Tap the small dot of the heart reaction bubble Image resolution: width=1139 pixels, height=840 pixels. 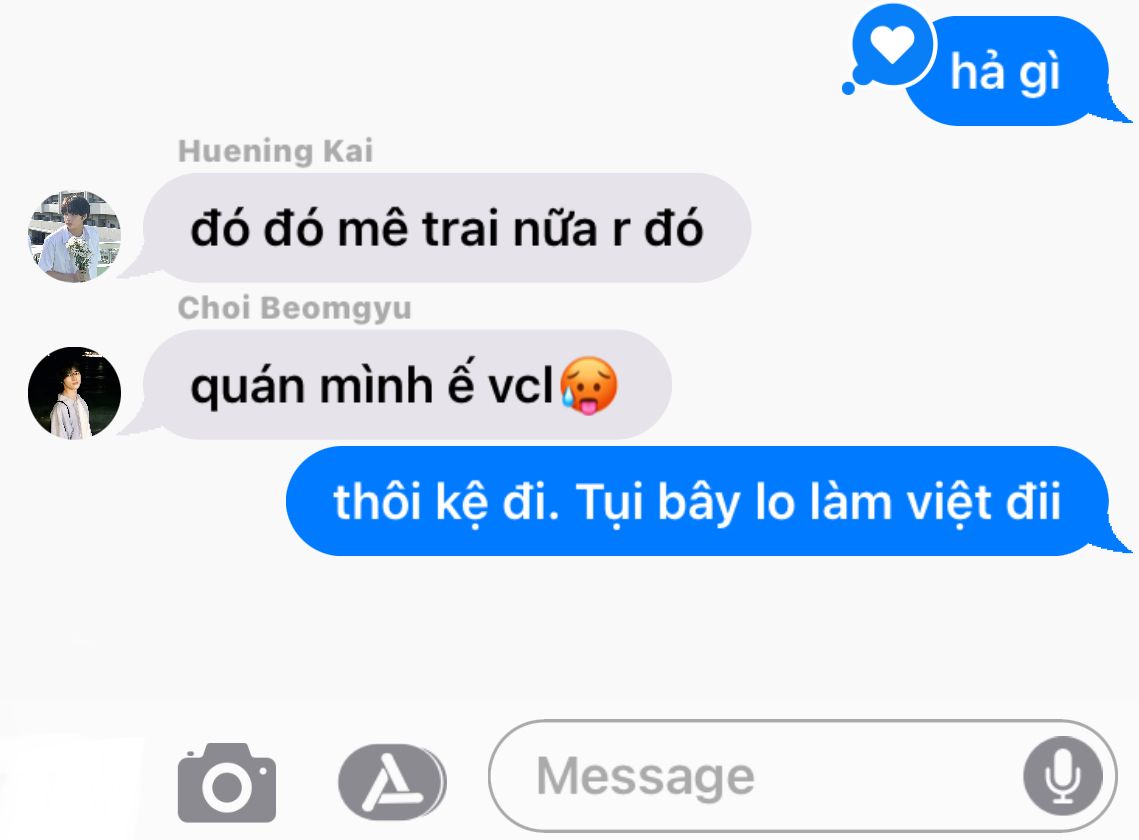click(x=848, y=88)
